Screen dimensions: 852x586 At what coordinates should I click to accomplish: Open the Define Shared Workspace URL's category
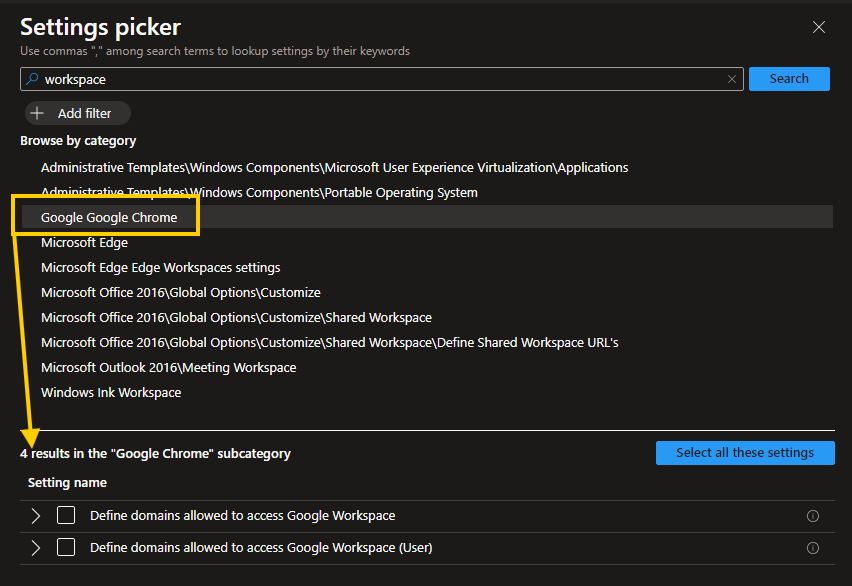(x=329, y=343)
